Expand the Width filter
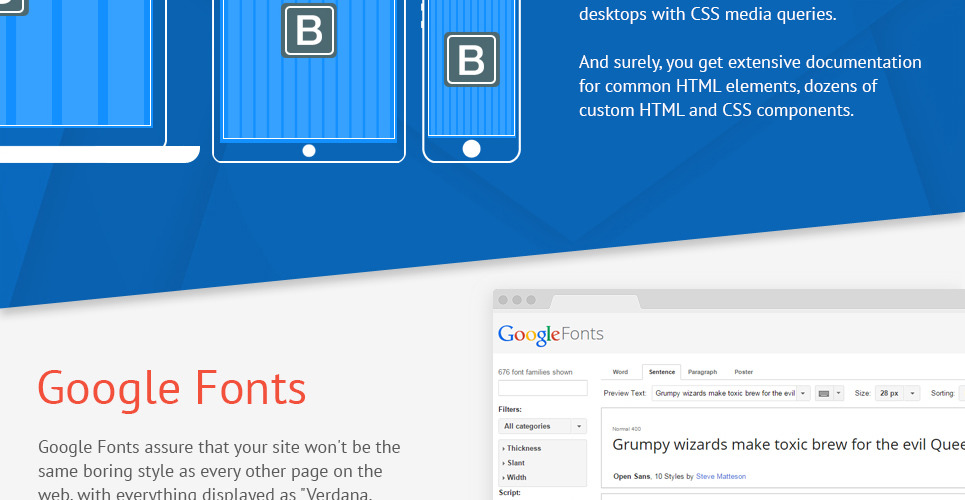This screenshot has height=500, width=965. 515,477
